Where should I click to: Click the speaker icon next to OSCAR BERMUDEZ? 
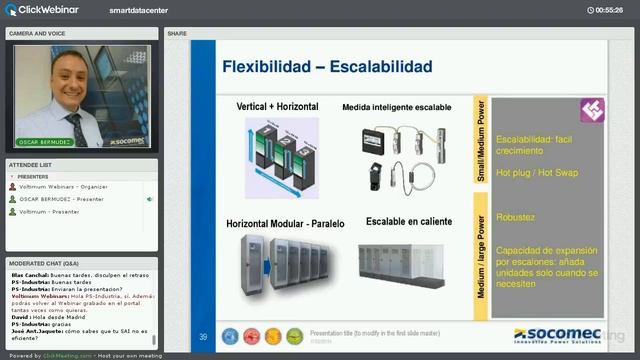[149, 199]
